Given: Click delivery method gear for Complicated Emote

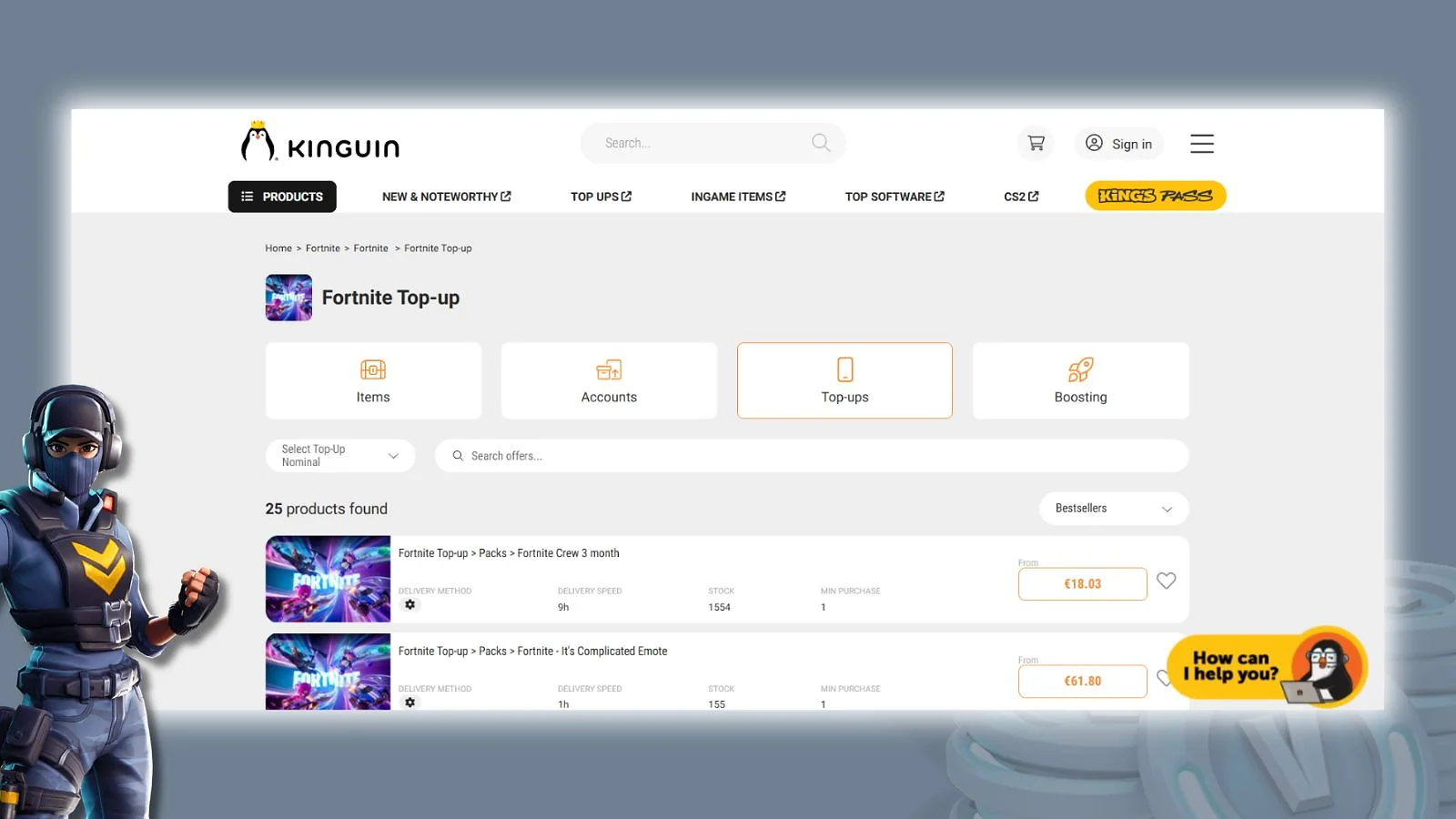Looking at the screenshot, I should coord(410,703).
